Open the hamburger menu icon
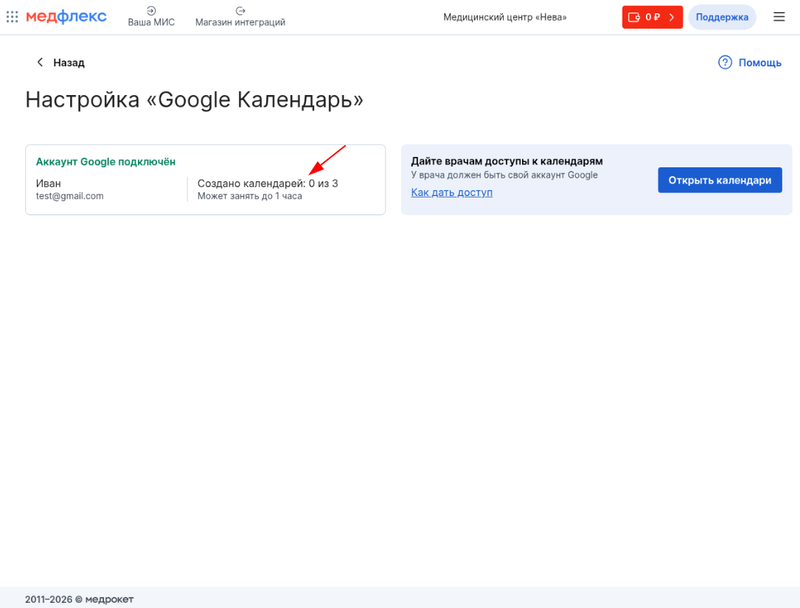This screenshot has width=800, height=608. click(779, 17)
